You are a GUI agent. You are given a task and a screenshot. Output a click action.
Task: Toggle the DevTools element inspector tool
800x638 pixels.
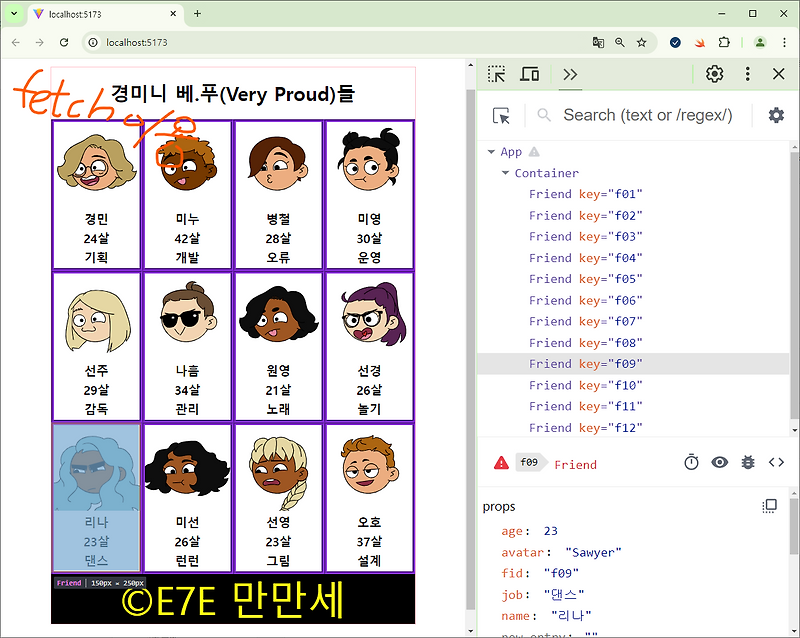coord(496,74)
